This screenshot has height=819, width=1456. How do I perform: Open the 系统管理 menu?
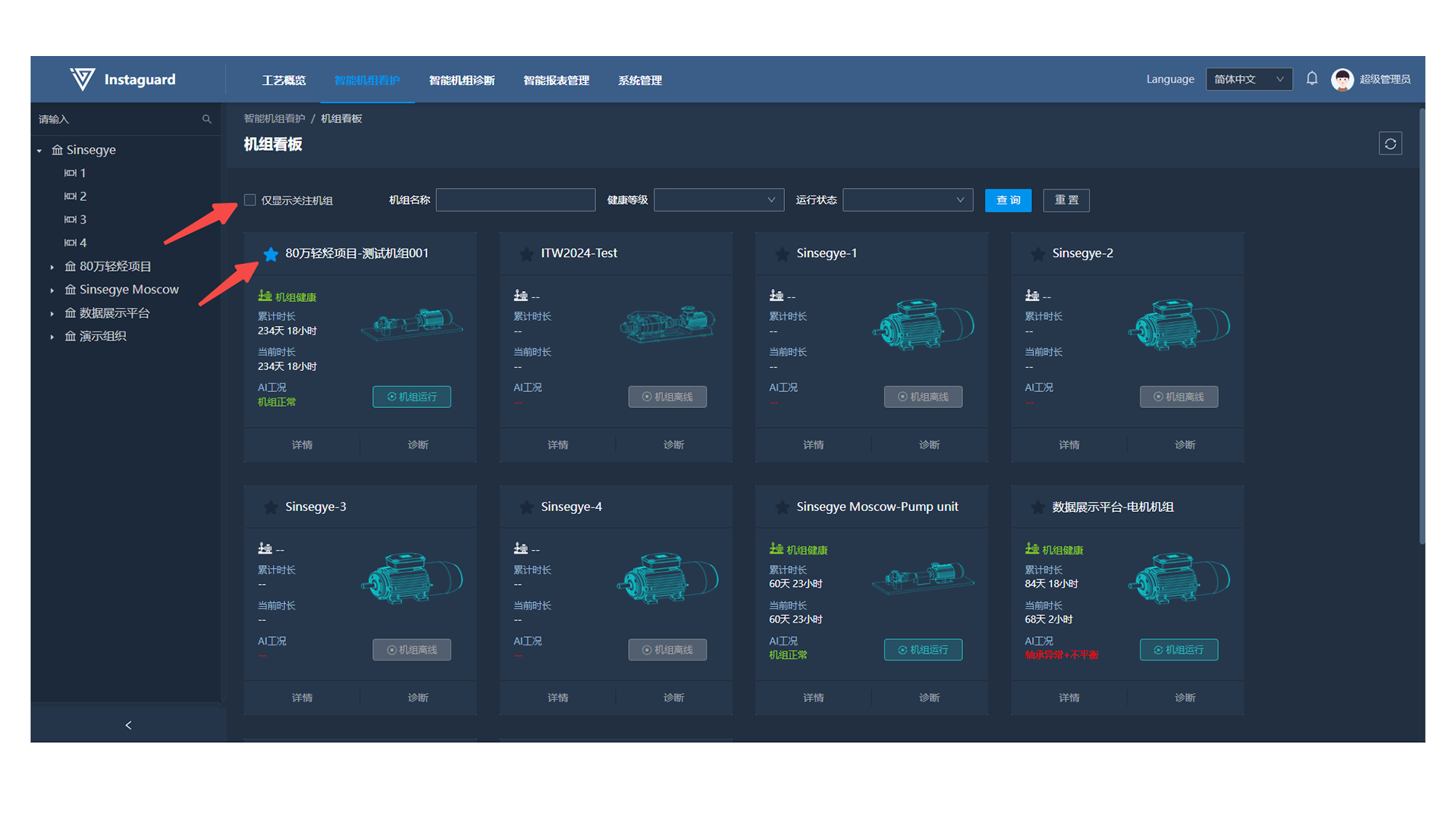click(640, 80)
